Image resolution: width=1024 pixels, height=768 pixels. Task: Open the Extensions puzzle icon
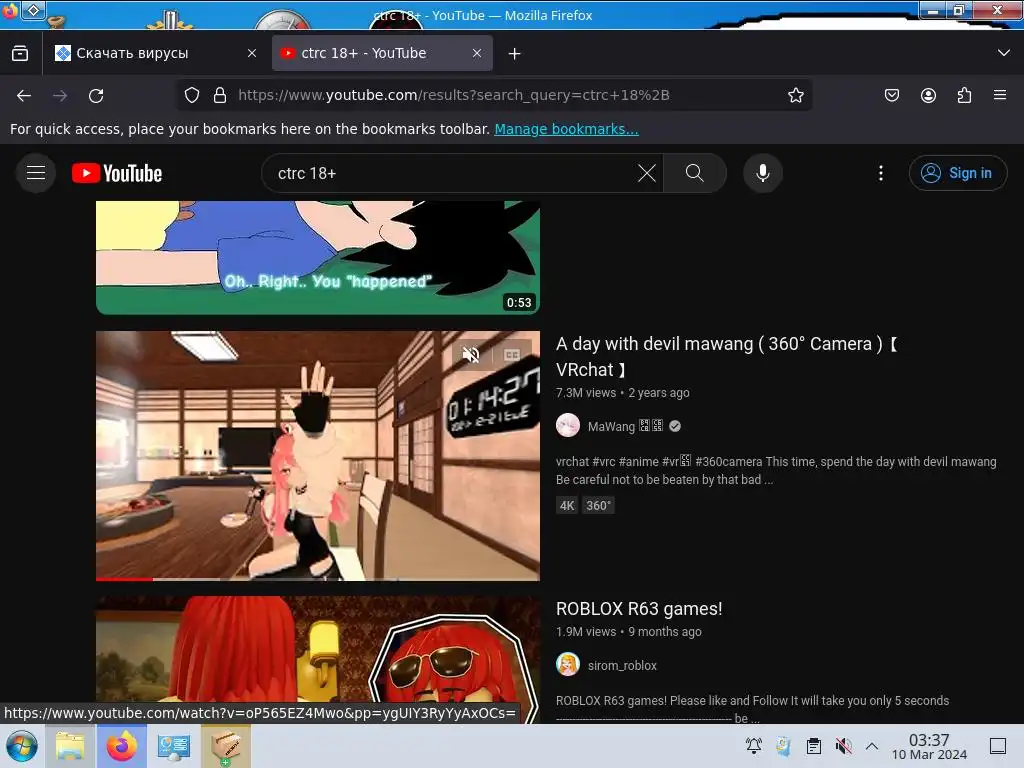(964, 95)
